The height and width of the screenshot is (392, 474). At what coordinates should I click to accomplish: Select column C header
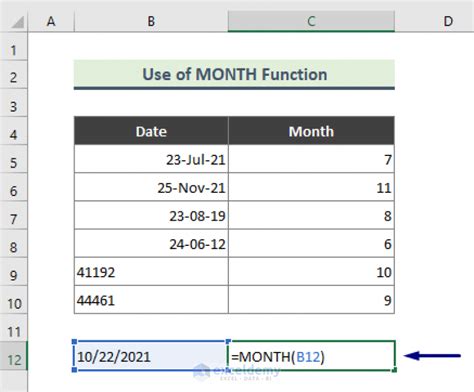(x=311, y=21)
